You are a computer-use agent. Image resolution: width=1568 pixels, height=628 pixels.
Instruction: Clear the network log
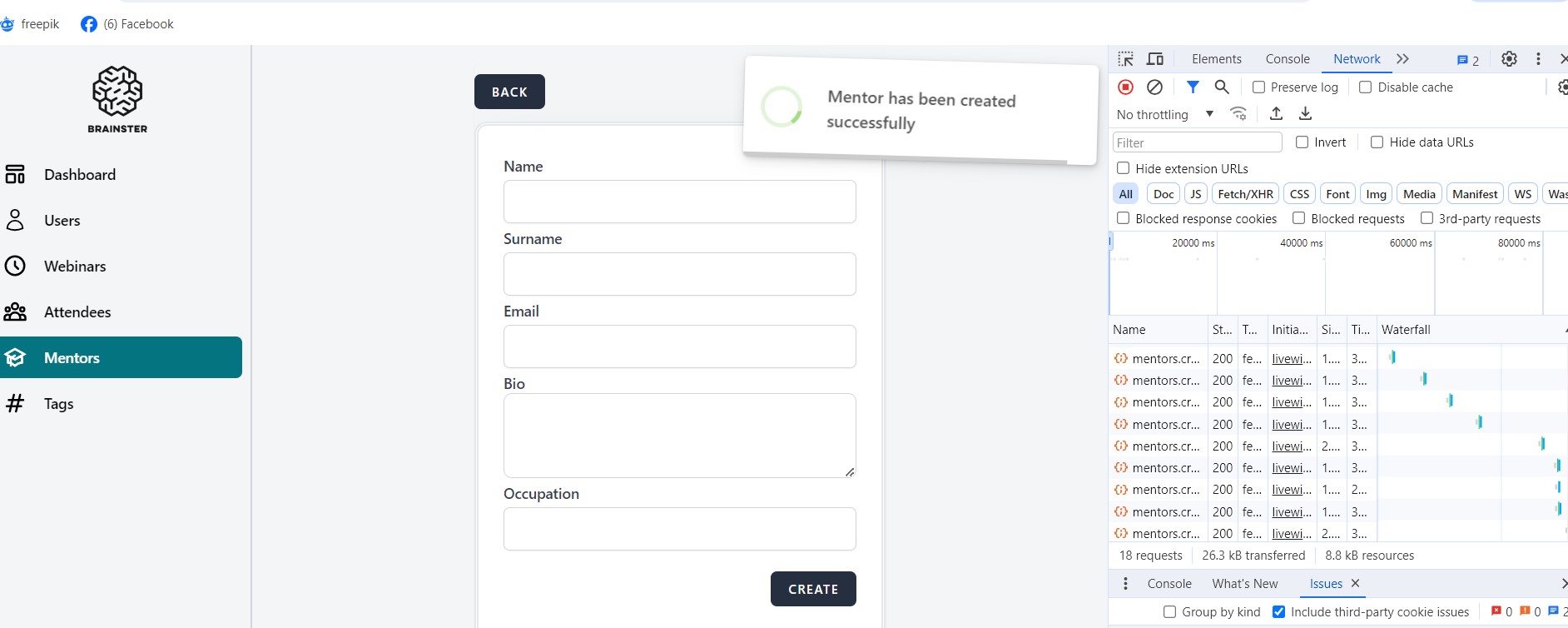tap(1154, 87)
